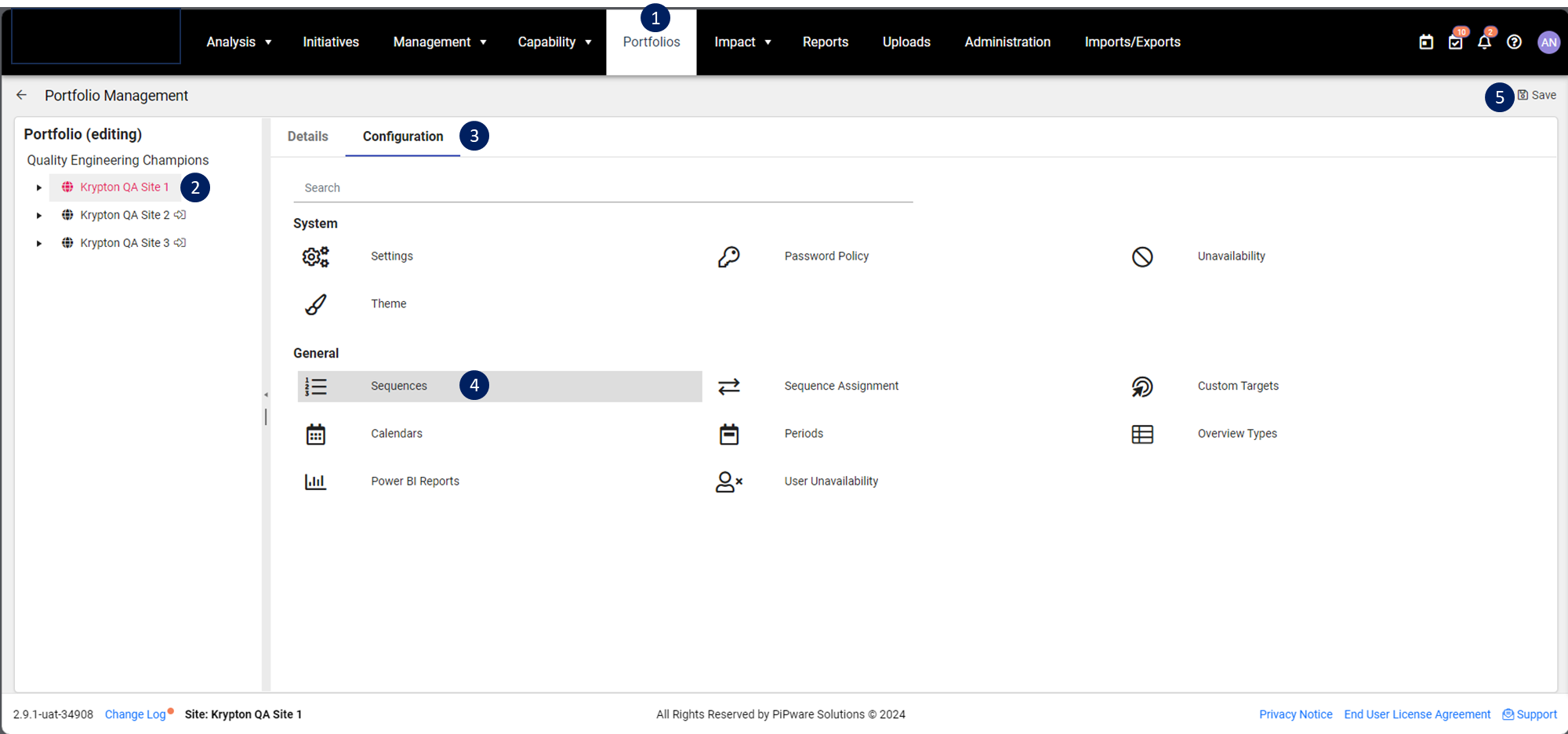Open the Capability dropdown menu
The image size is (1568, 734).
tap(554, 42)
